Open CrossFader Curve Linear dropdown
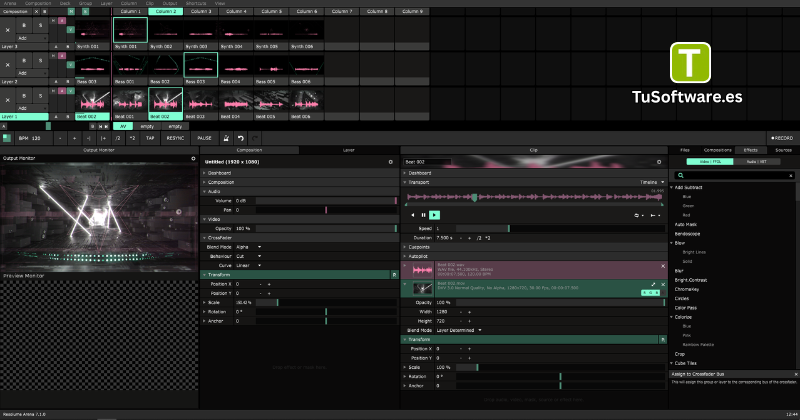 tap(248, 265)
